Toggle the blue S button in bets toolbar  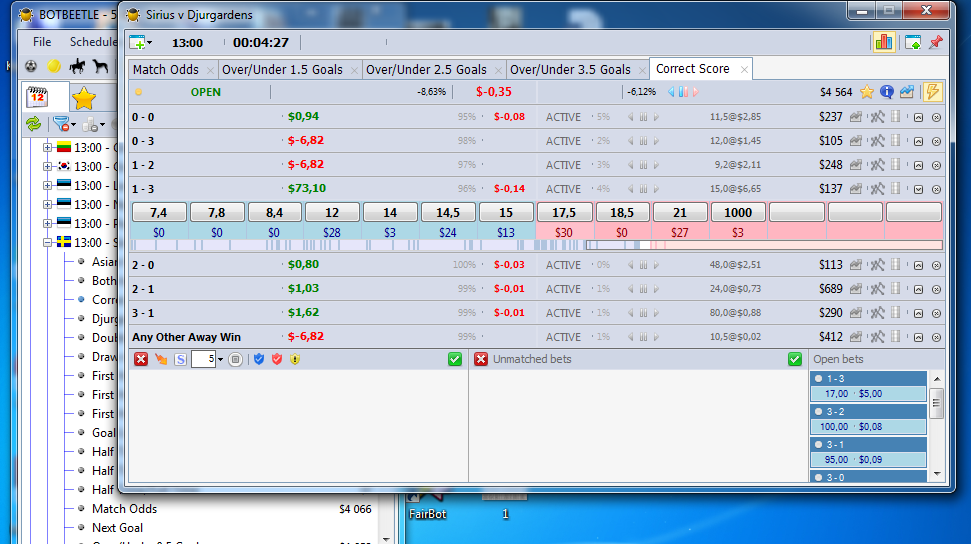pyautogui.click(x=180, y=359)
